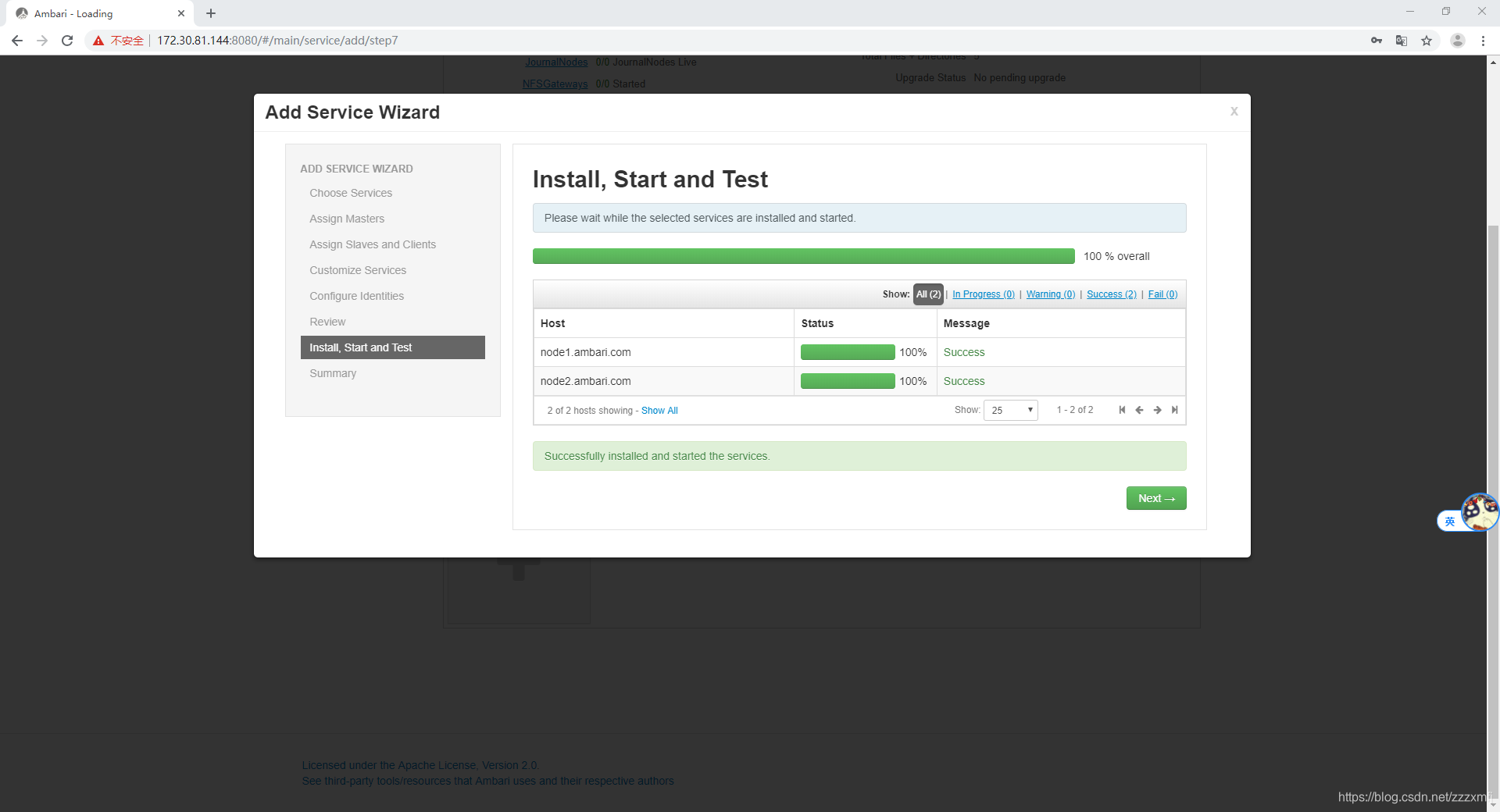This screenshot has height=812, width=1500.
Task: Open Success message for node1.ambari.com
Action: tap(964, 352)
